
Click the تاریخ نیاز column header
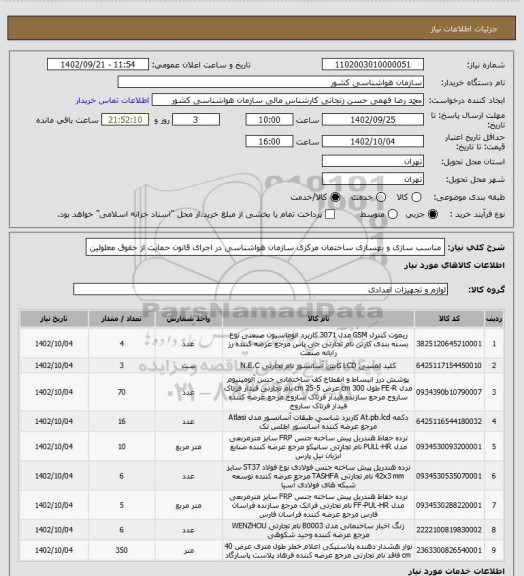(x=54, y=319)
